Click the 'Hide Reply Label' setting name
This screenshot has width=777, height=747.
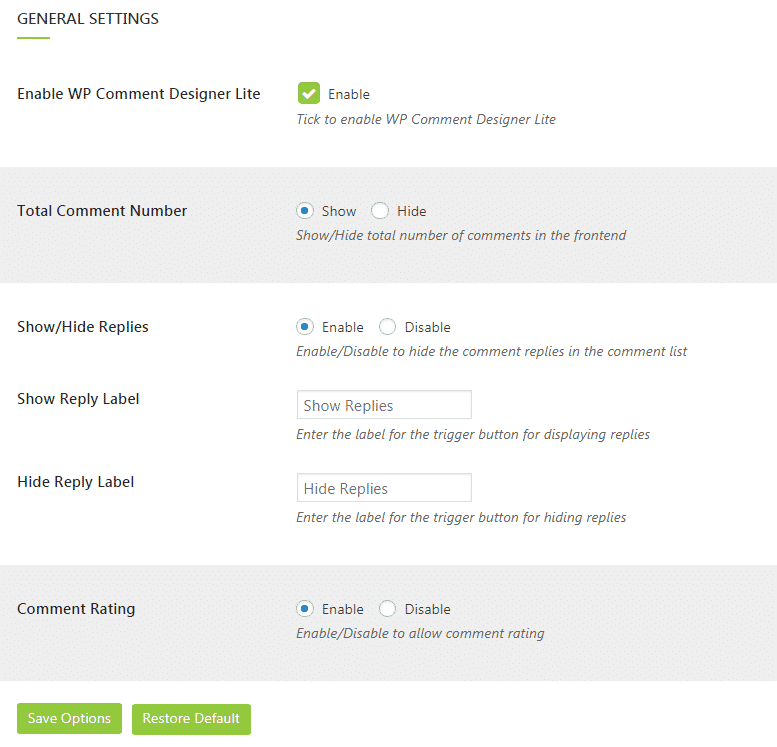[76, 482]
